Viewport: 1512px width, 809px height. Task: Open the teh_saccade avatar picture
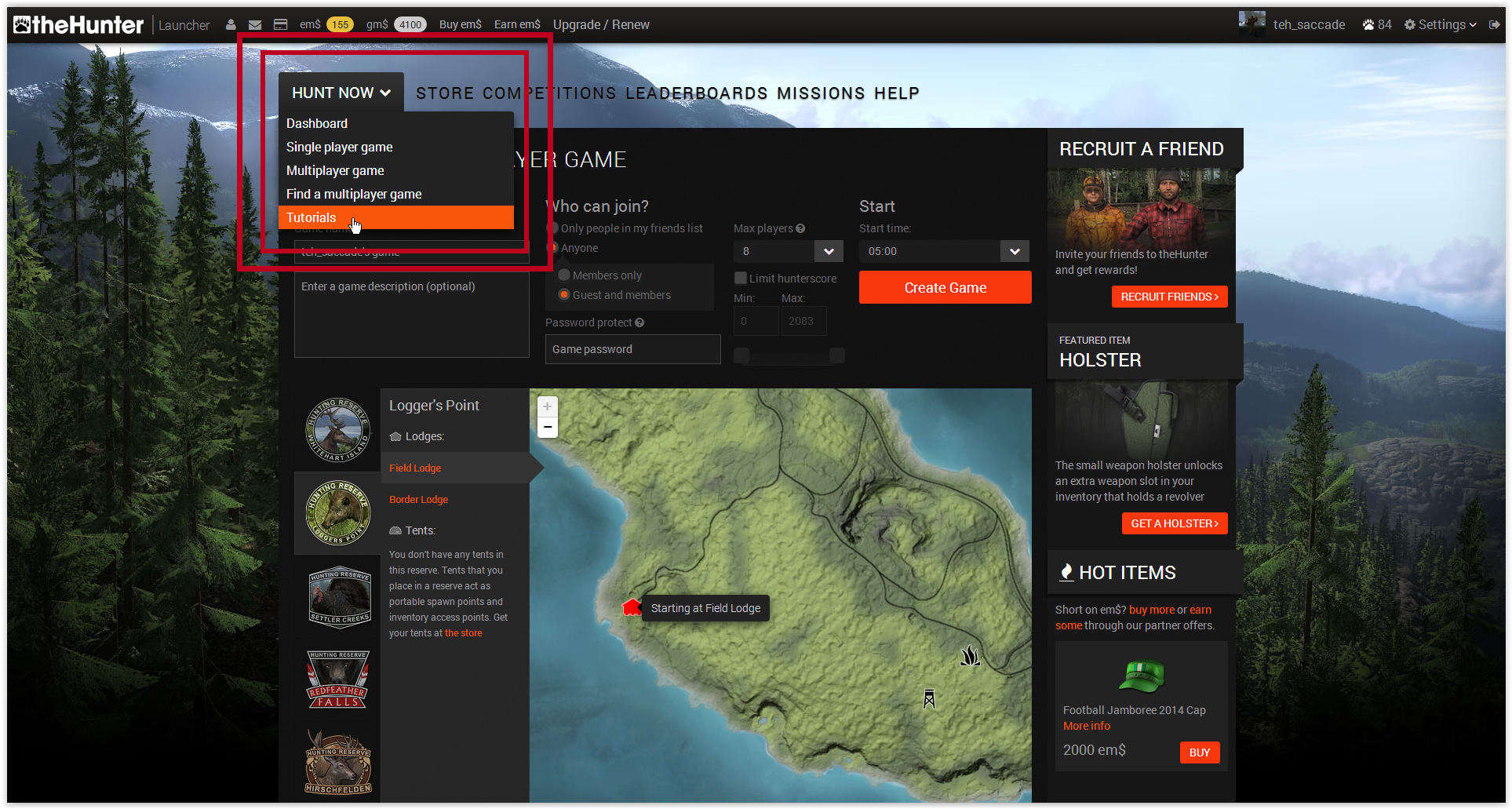[1252, 24]
